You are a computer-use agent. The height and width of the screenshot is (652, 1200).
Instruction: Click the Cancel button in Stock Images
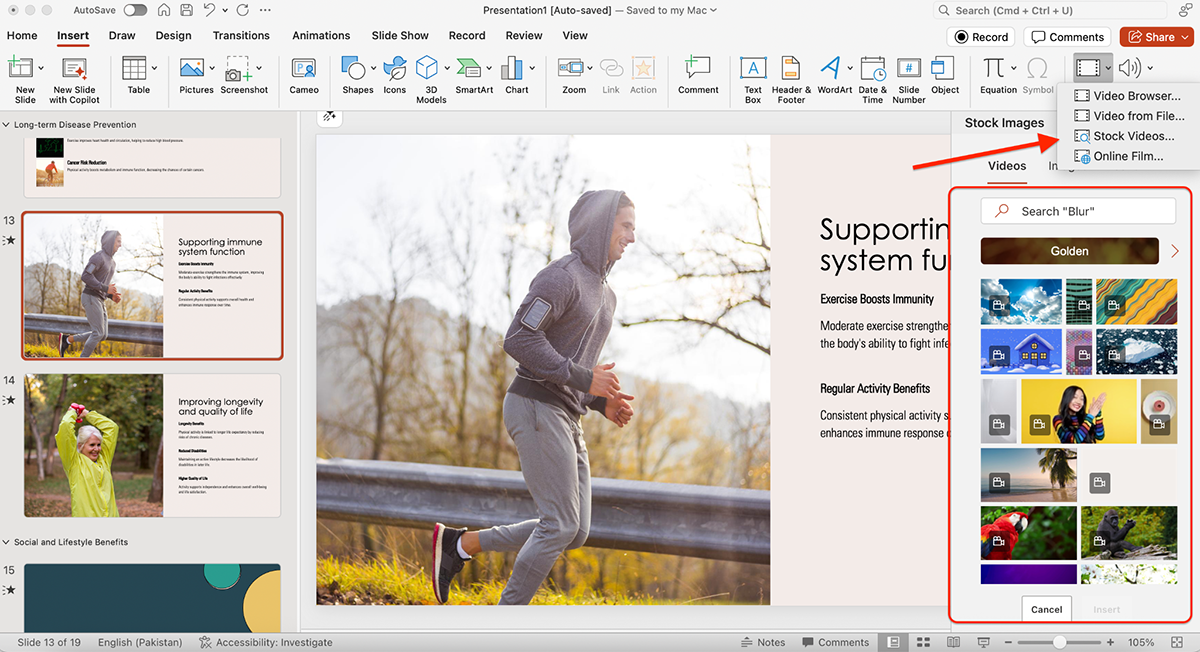[1046, 609]
